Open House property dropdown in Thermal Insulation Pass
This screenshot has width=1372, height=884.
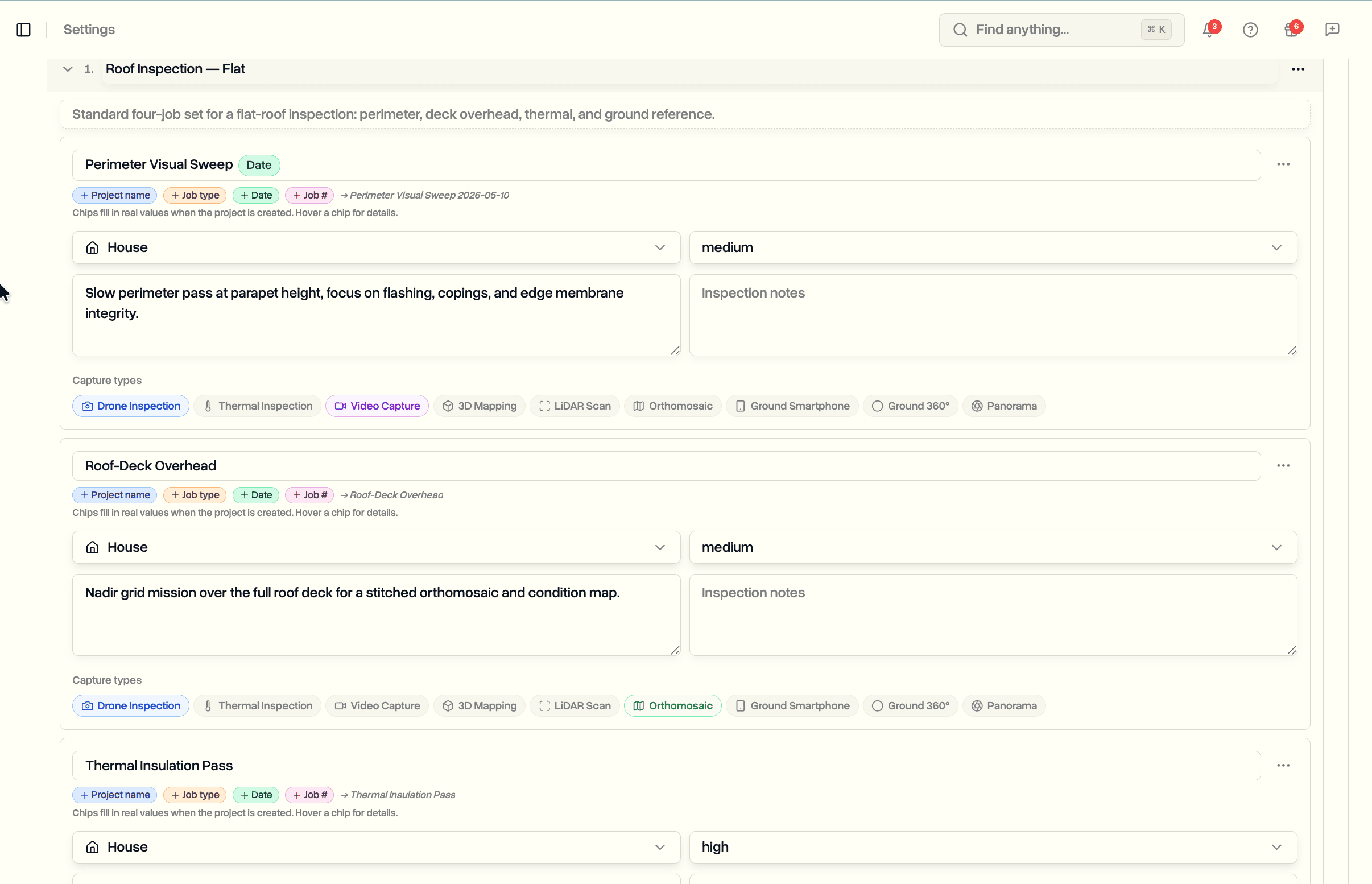376,846
